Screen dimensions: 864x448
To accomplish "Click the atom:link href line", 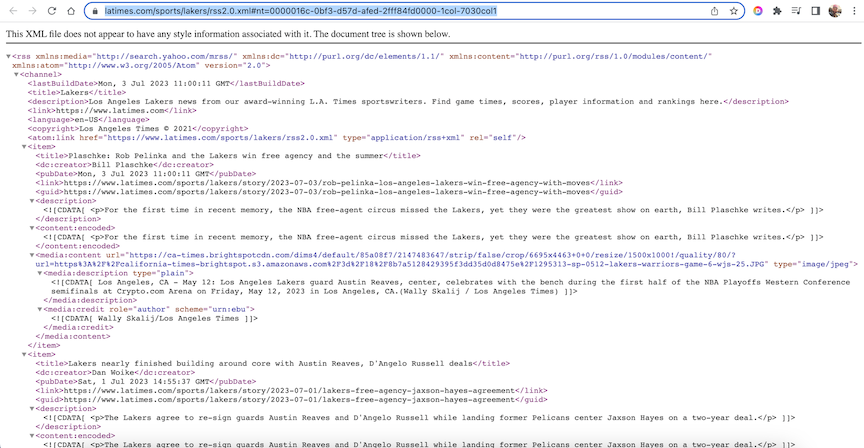I will (x=277, y=137).
